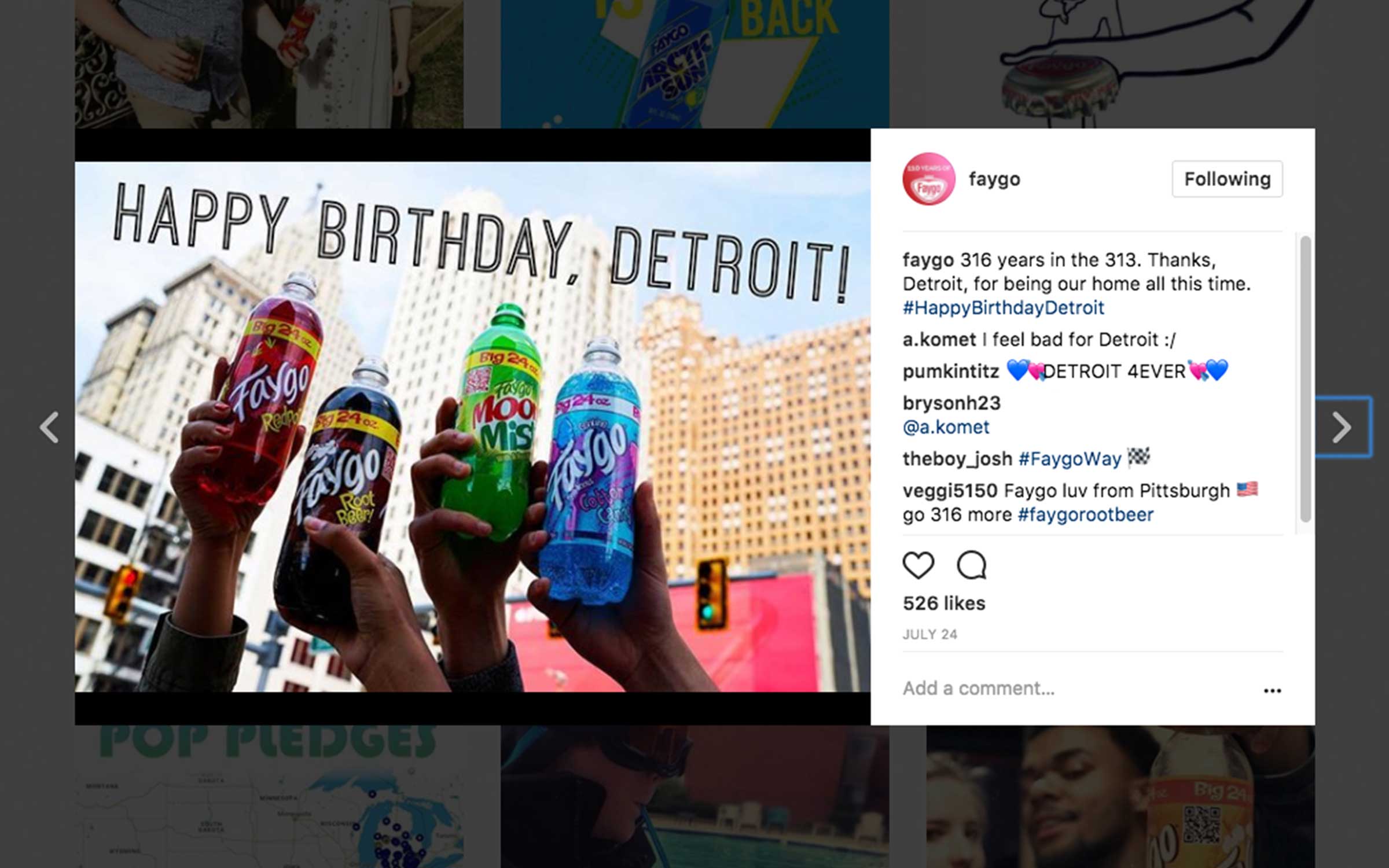1389x868 pixels.
Task: Go to the next post arrow
Action: (1341, 428)
